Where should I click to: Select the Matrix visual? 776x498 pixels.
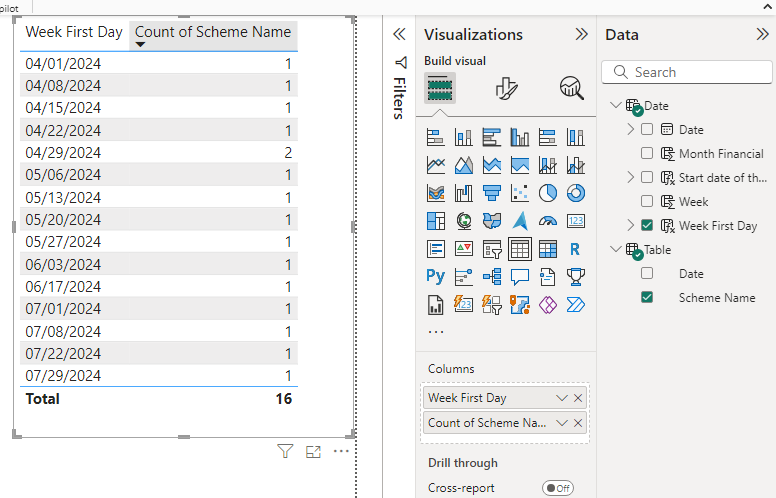tap(547, 249)
